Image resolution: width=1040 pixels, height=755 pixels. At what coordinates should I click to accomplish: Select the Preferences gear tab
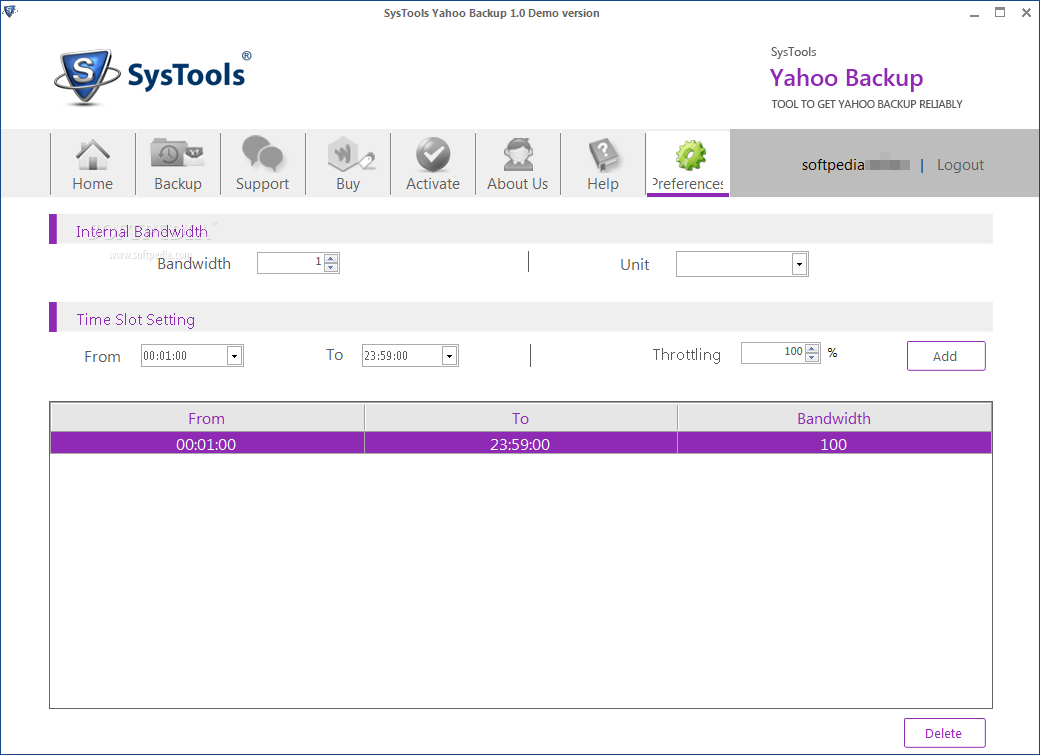coord(688,164)
